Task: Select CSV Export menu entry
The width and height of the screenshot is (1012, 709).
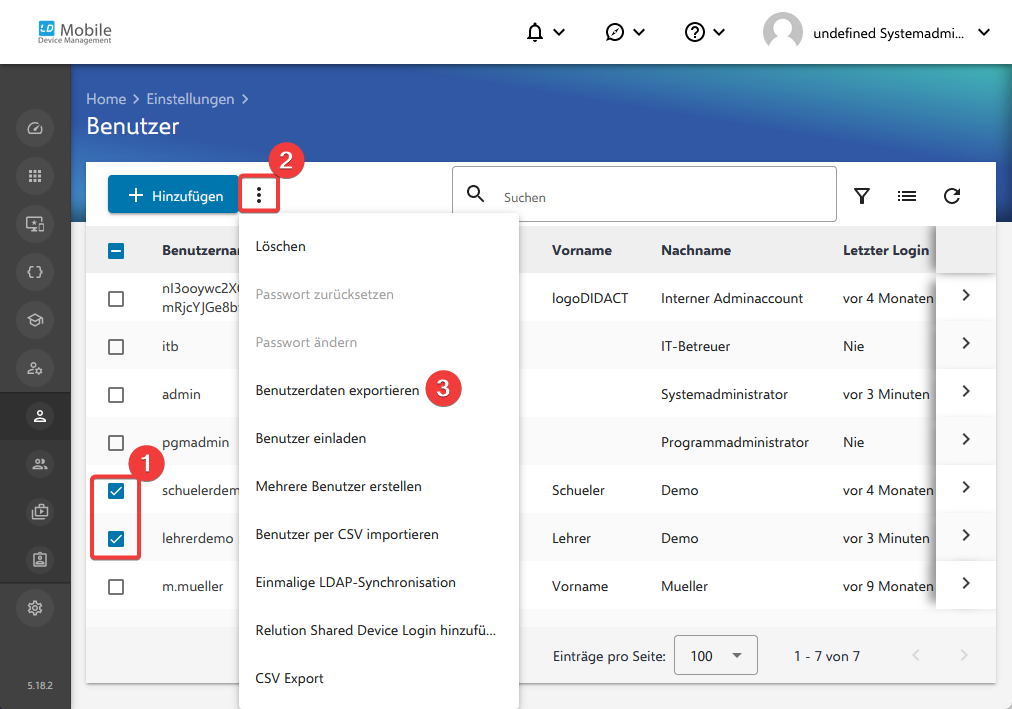Action: pos(289,679)
